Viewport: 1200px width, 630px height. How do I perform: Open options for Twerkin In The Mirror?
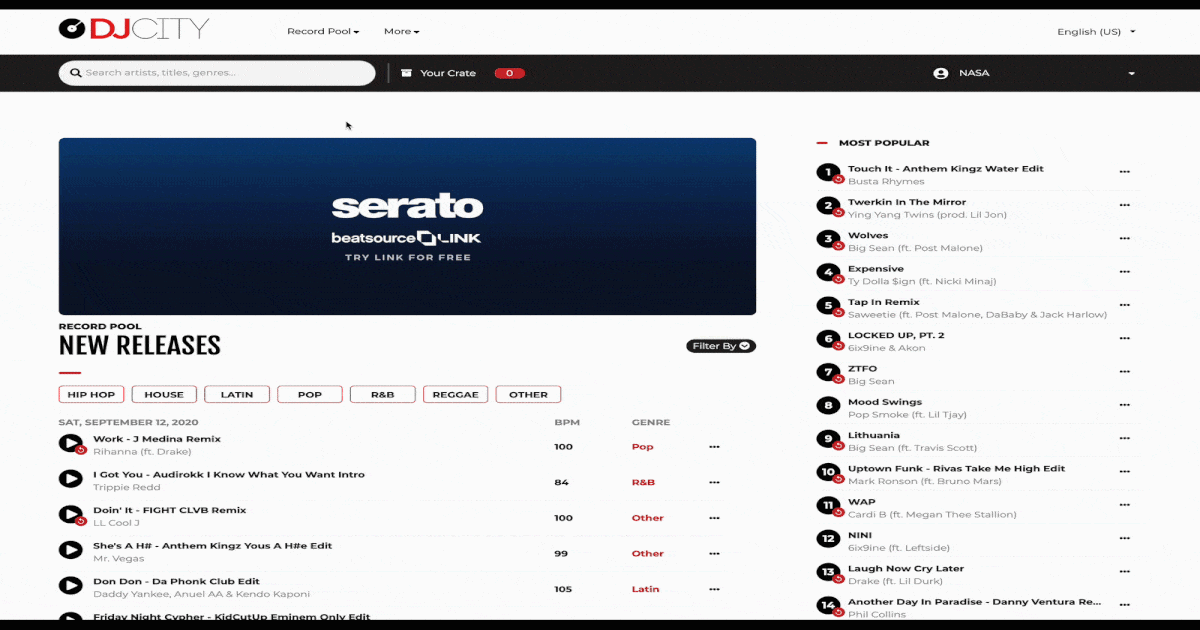tap(1124, 205)
